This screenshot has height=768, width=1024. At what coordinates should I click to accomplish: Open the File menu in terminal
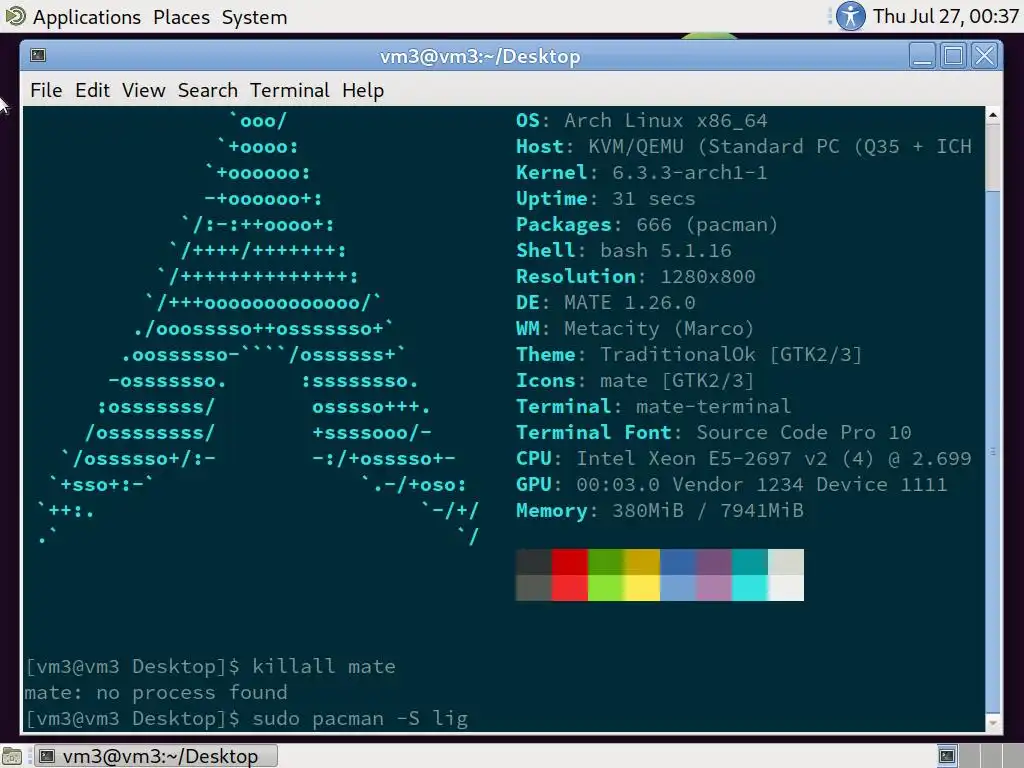[x=46, y=90]
